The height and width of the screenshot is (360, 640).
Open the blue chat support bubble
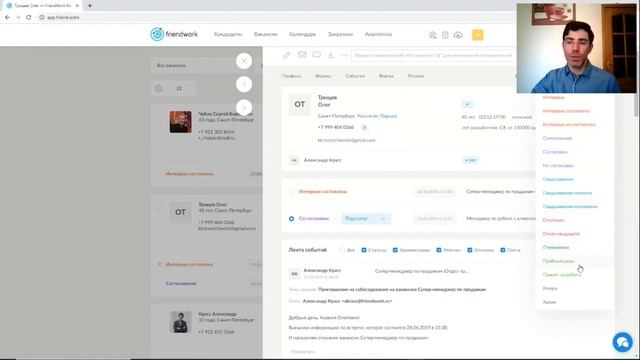point(622,342)
